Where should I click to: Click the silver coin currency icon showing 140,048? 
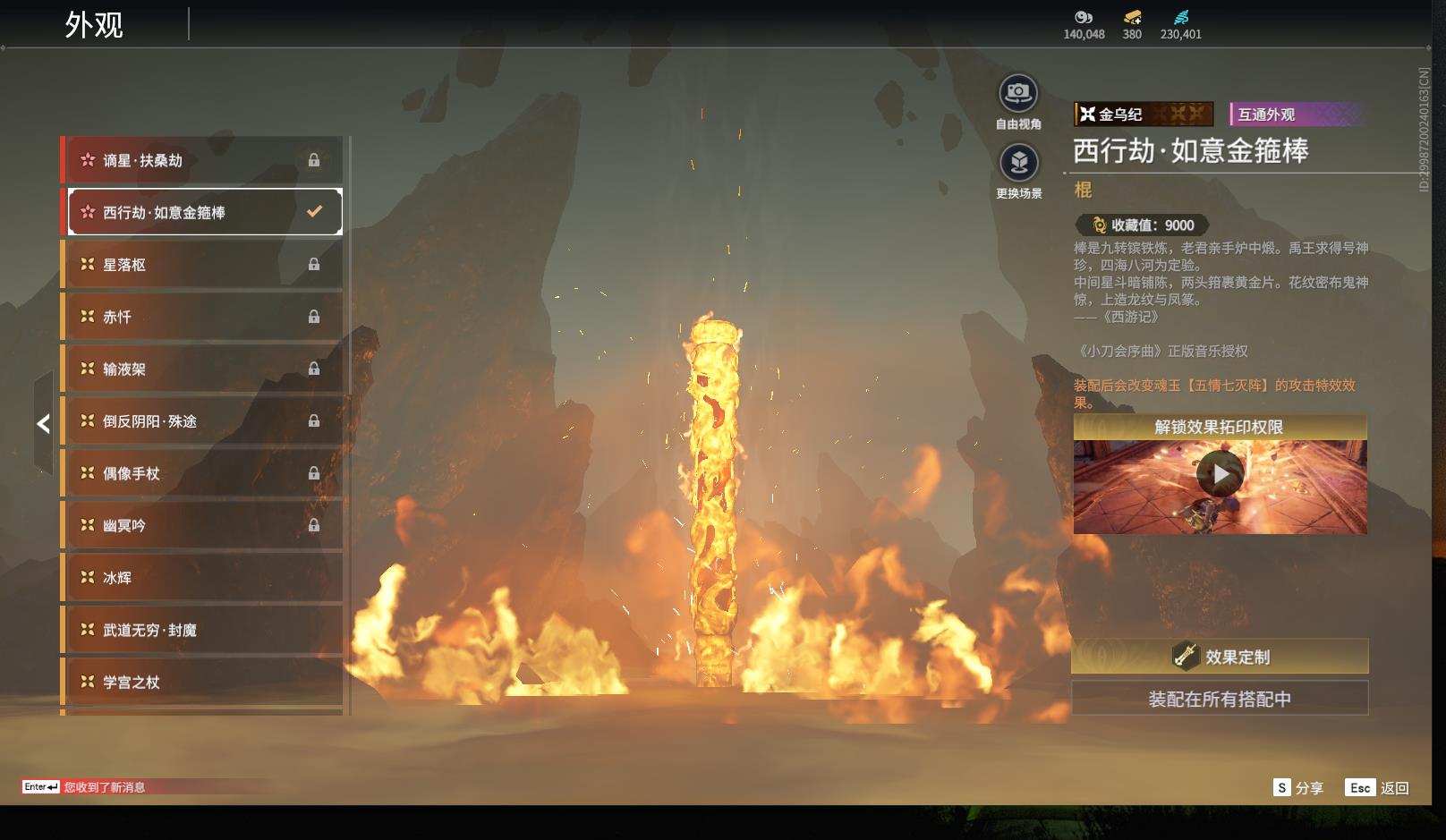click(1084, 17)
